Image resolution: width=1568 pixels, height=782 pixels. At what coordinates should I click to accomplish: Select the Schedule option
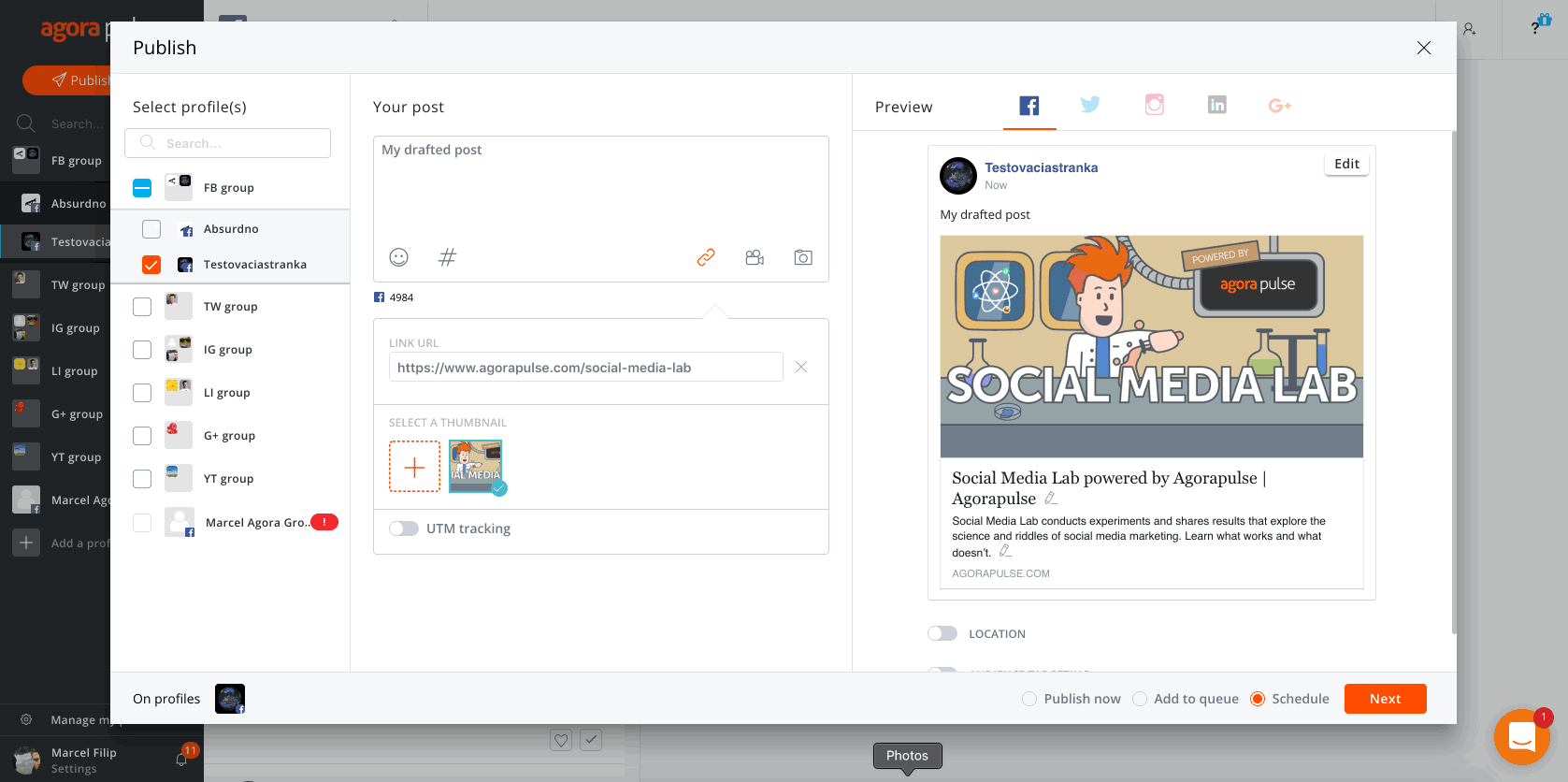1258,699
